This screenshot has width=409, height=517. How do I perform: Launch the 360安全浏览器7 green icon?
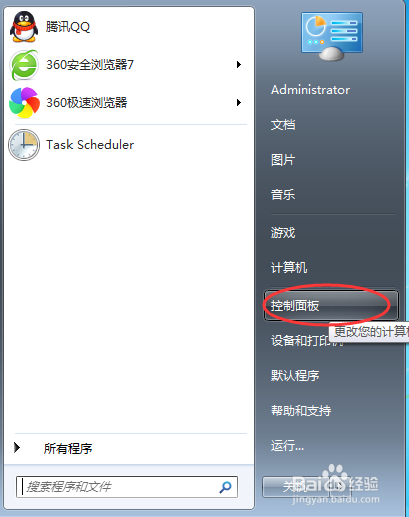pyautogui.click(x=23, y=65)
